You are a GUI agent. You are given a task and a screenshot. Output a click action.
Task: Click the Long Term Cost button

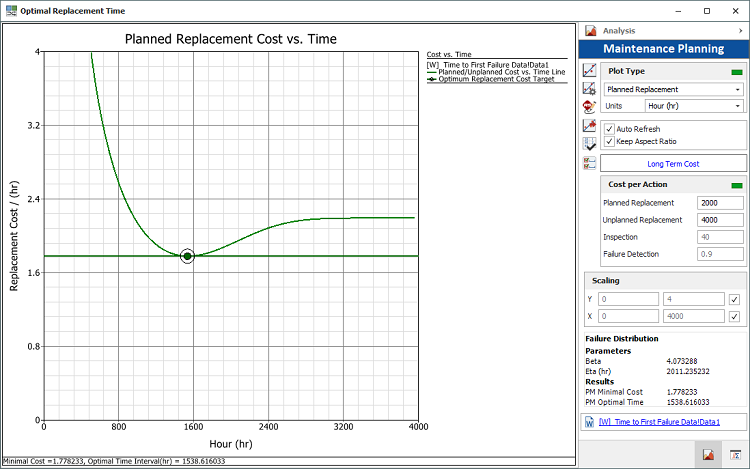click(x=672, y=163)
